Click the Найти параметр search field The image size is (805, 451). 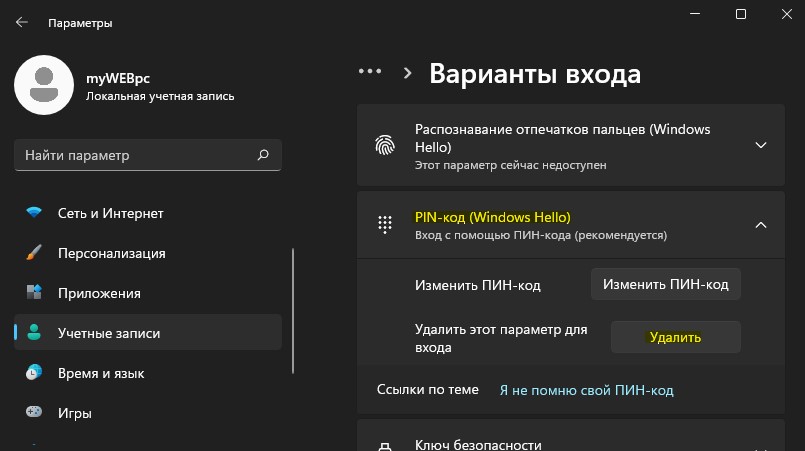pyautogui.click(x=148, y=155)
